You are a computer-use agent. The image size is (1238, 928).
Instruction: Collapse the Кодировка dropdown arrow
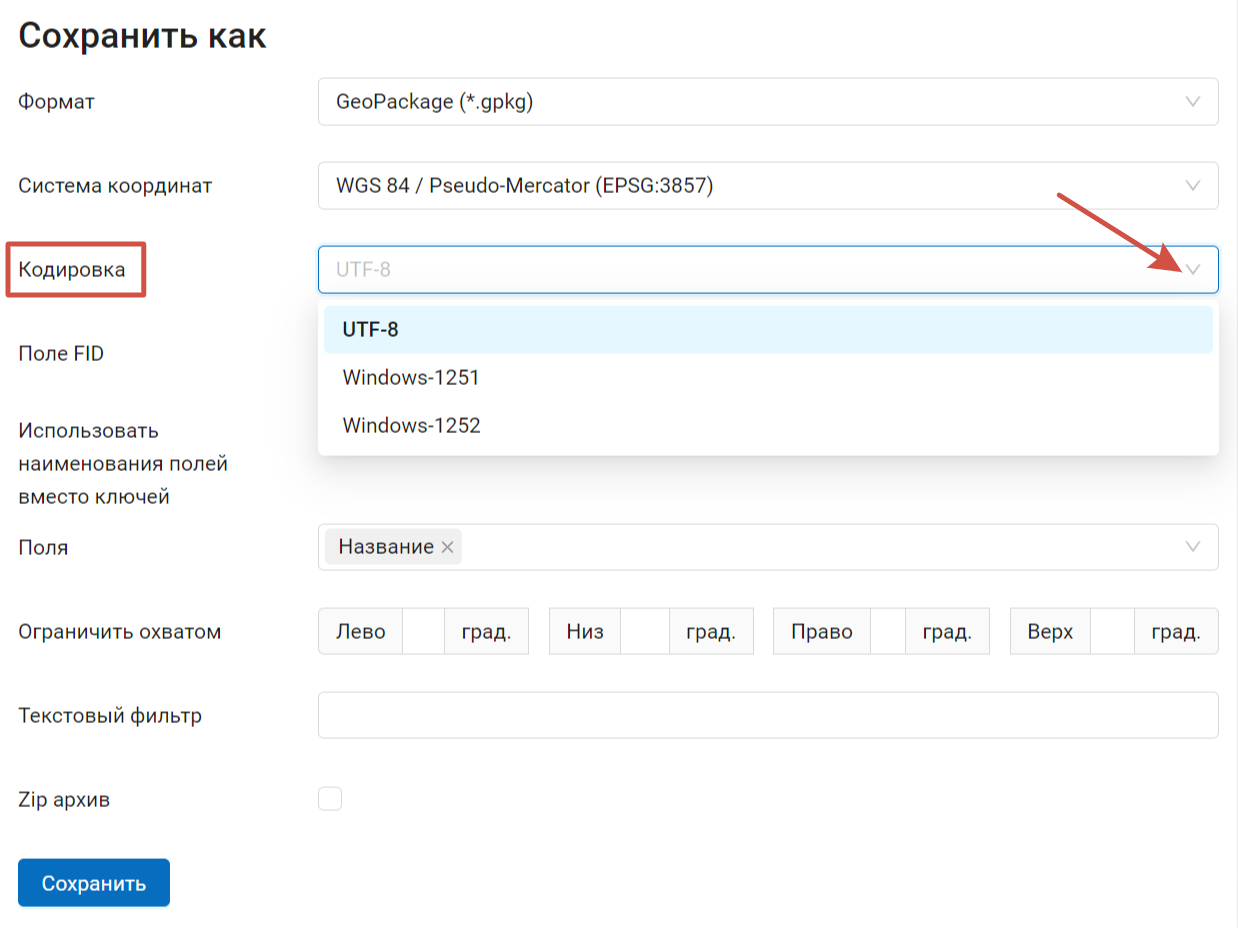click(x=1192, y=270)
